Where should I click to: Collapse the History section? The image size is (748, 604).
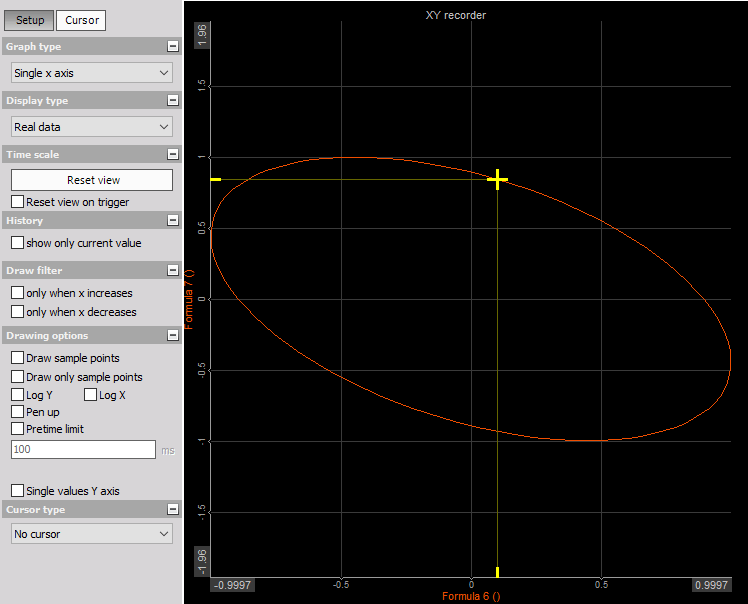(173, 220)
